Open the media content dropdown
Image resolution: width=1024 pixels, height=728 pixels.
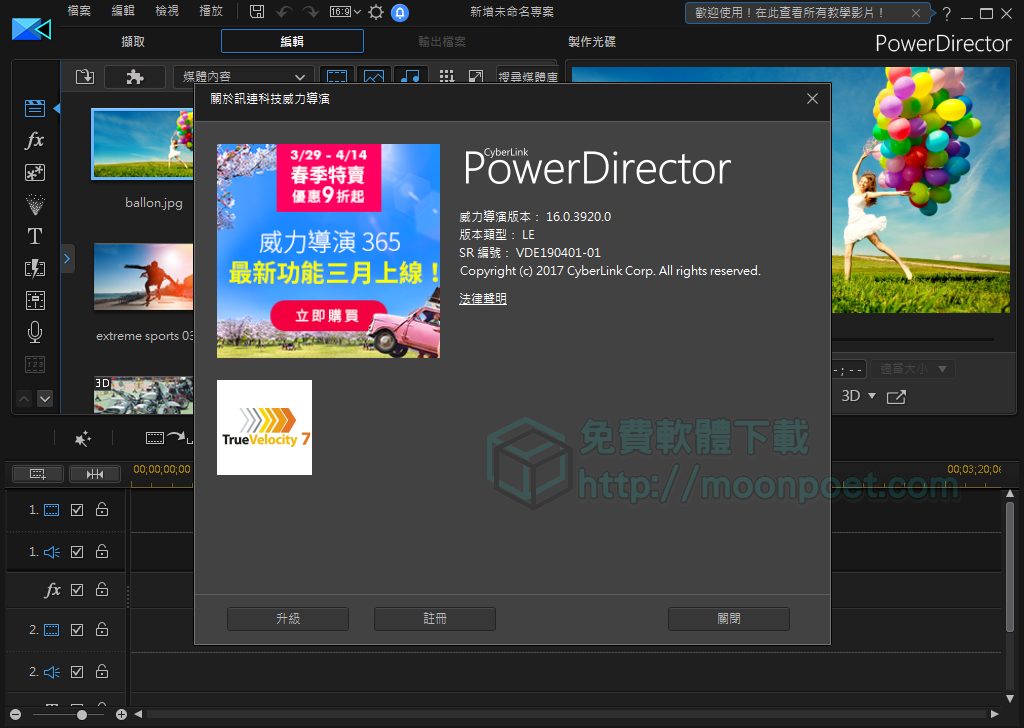coord(243,76)
